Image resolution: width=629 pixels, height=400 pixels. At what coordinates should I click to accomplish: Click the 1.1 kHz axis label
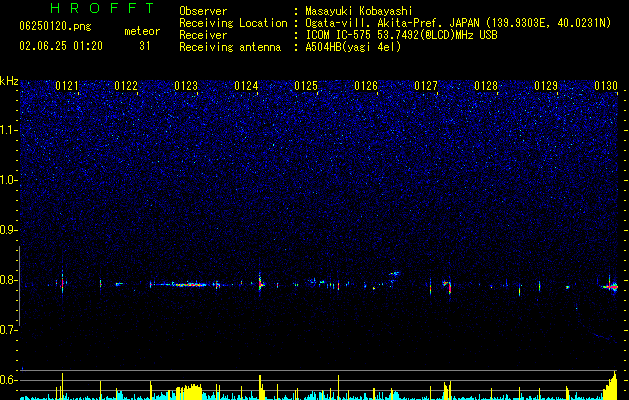point(9,130)
